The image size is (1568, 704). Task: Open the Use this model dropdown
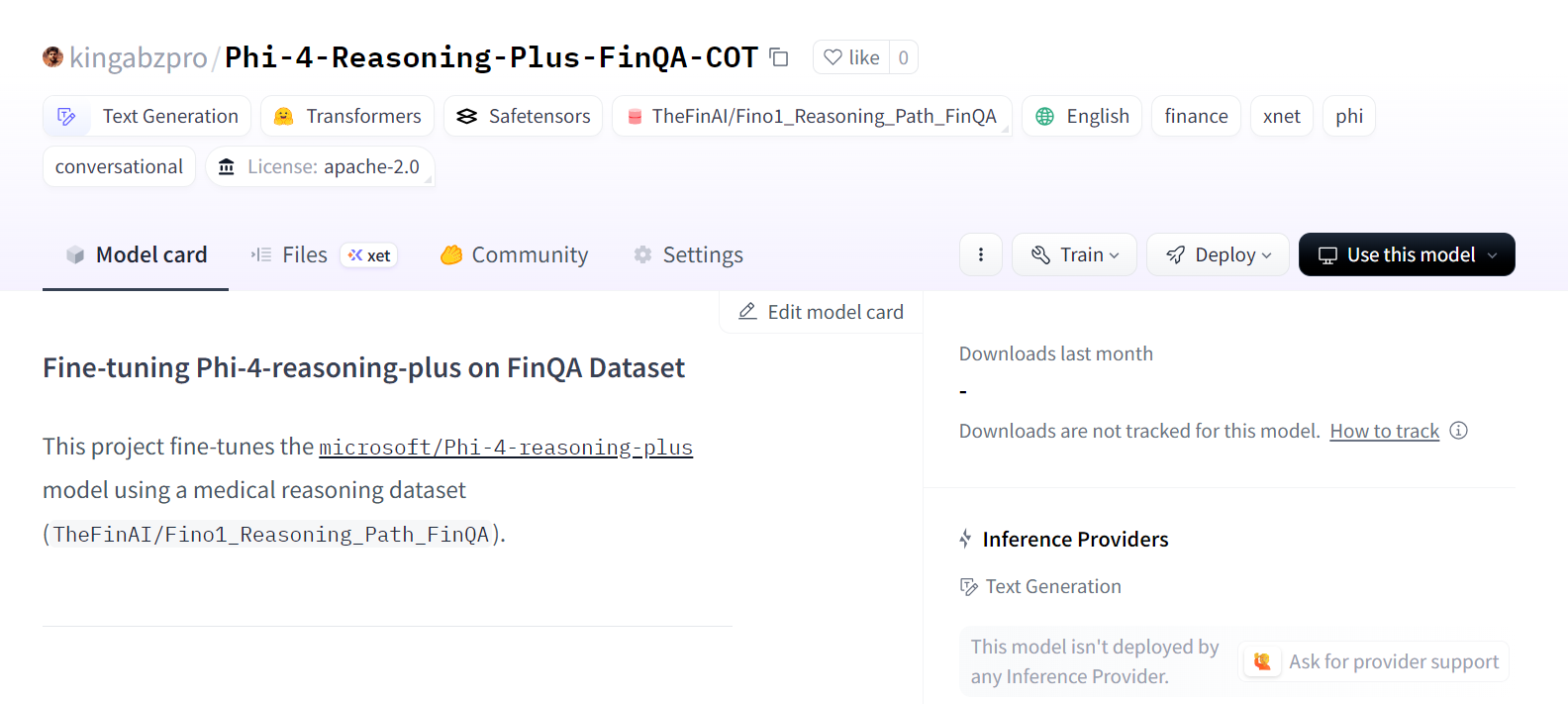[x=1407, y=254]
